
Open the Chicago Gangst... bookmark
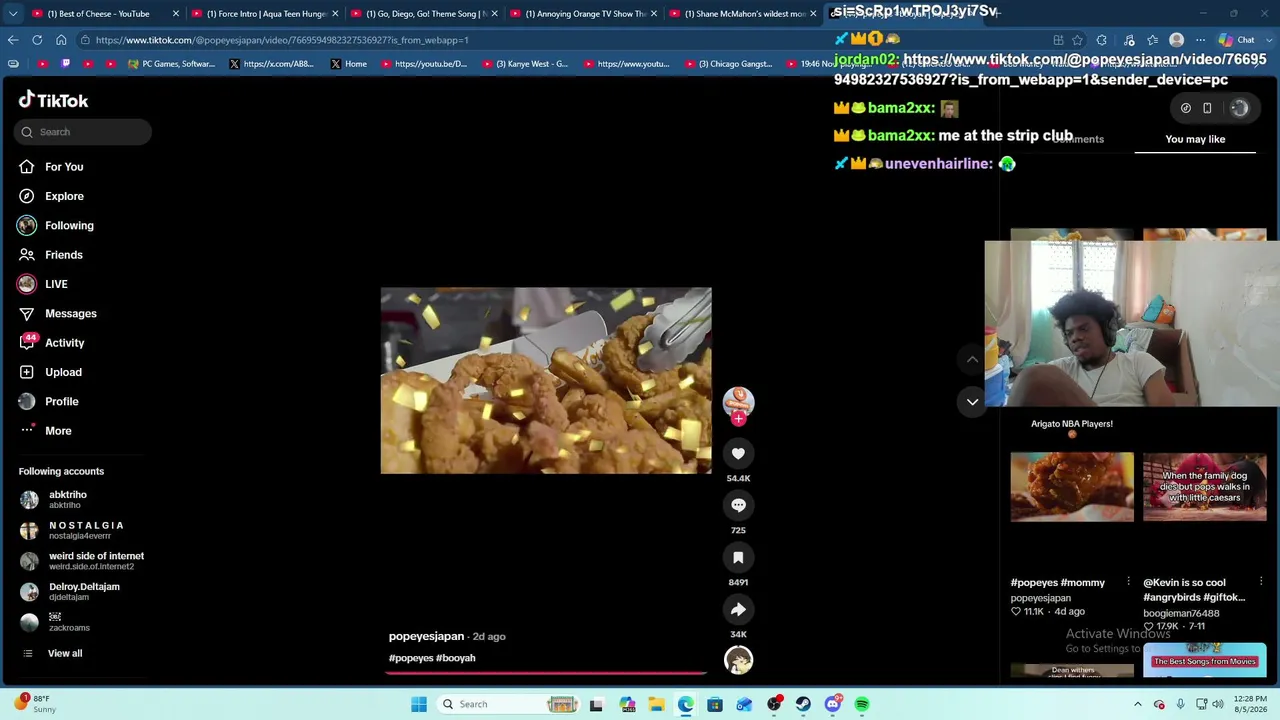728,64
